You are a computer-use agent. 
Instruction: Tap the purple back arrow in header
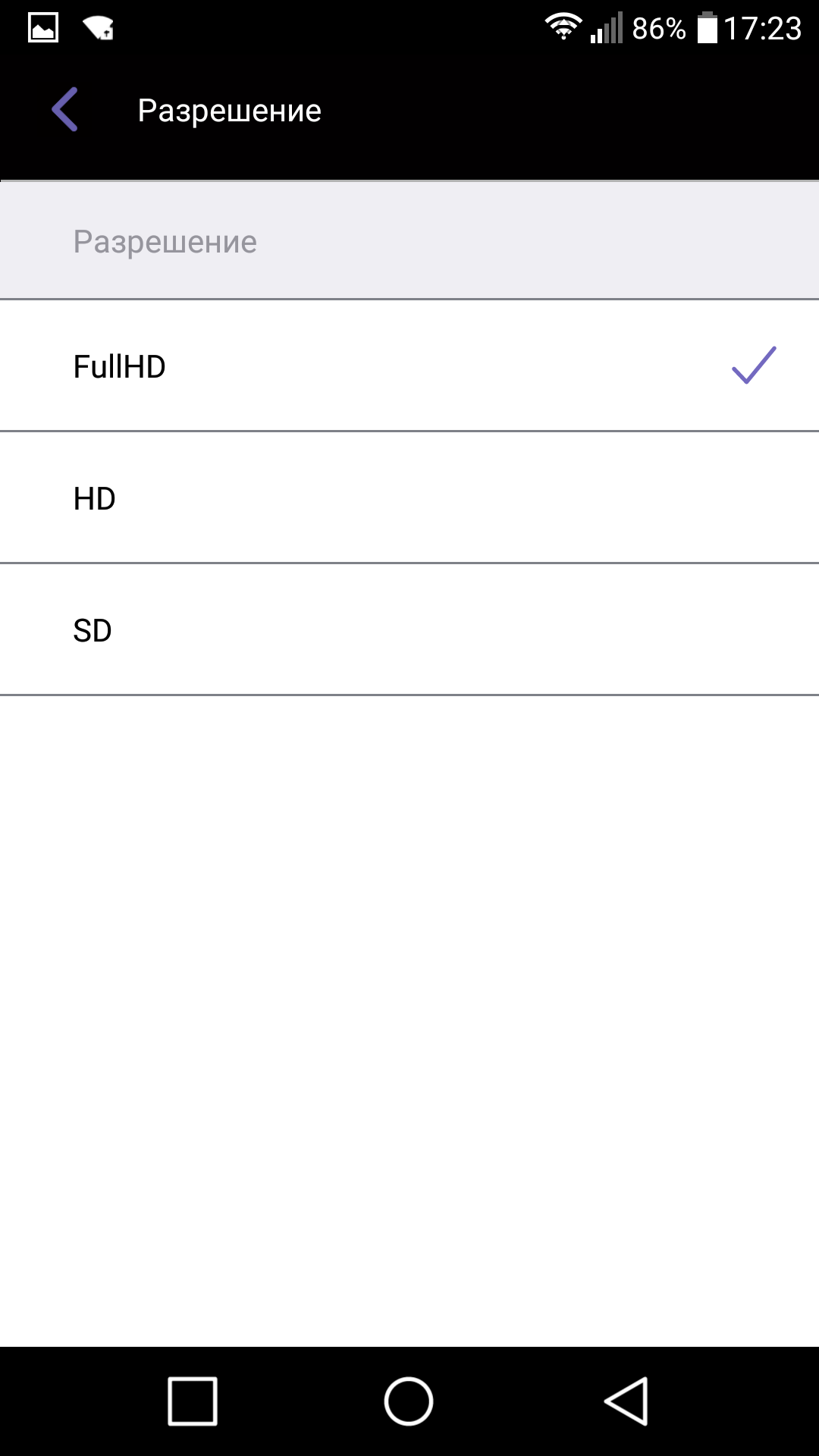(x=65, y=110)
